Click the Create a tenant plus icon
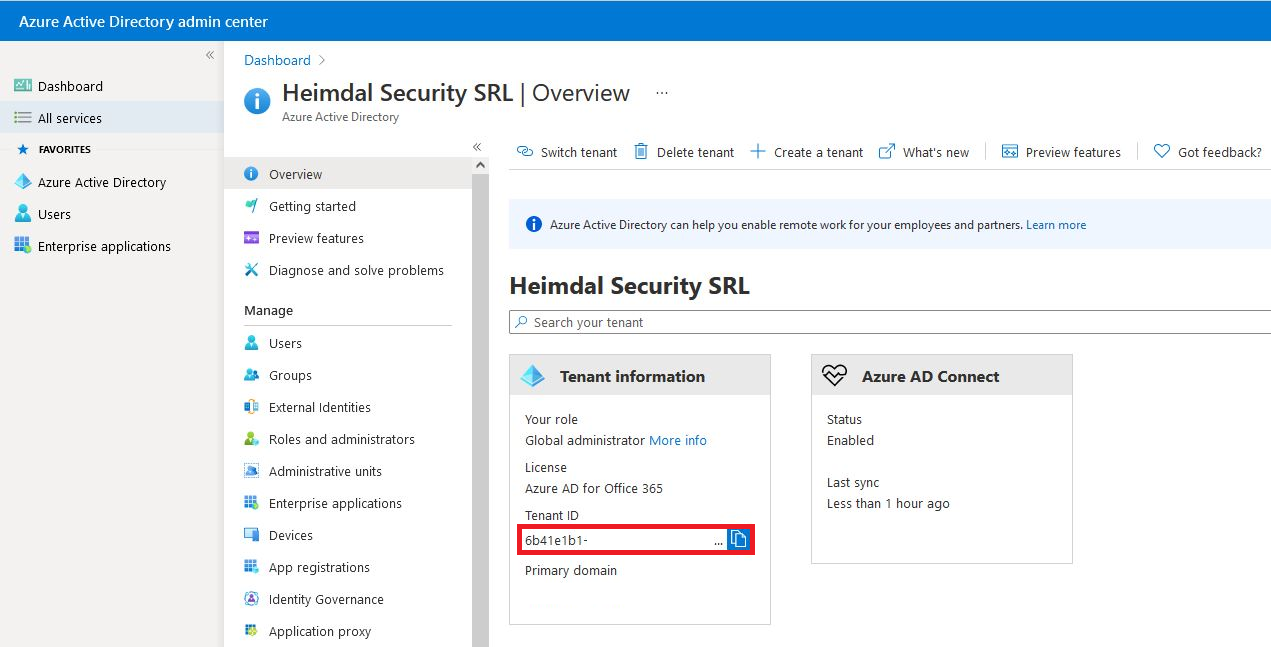Image resolution: width=1271 pixels, height=647 pixels. click(x=757, y=152)
